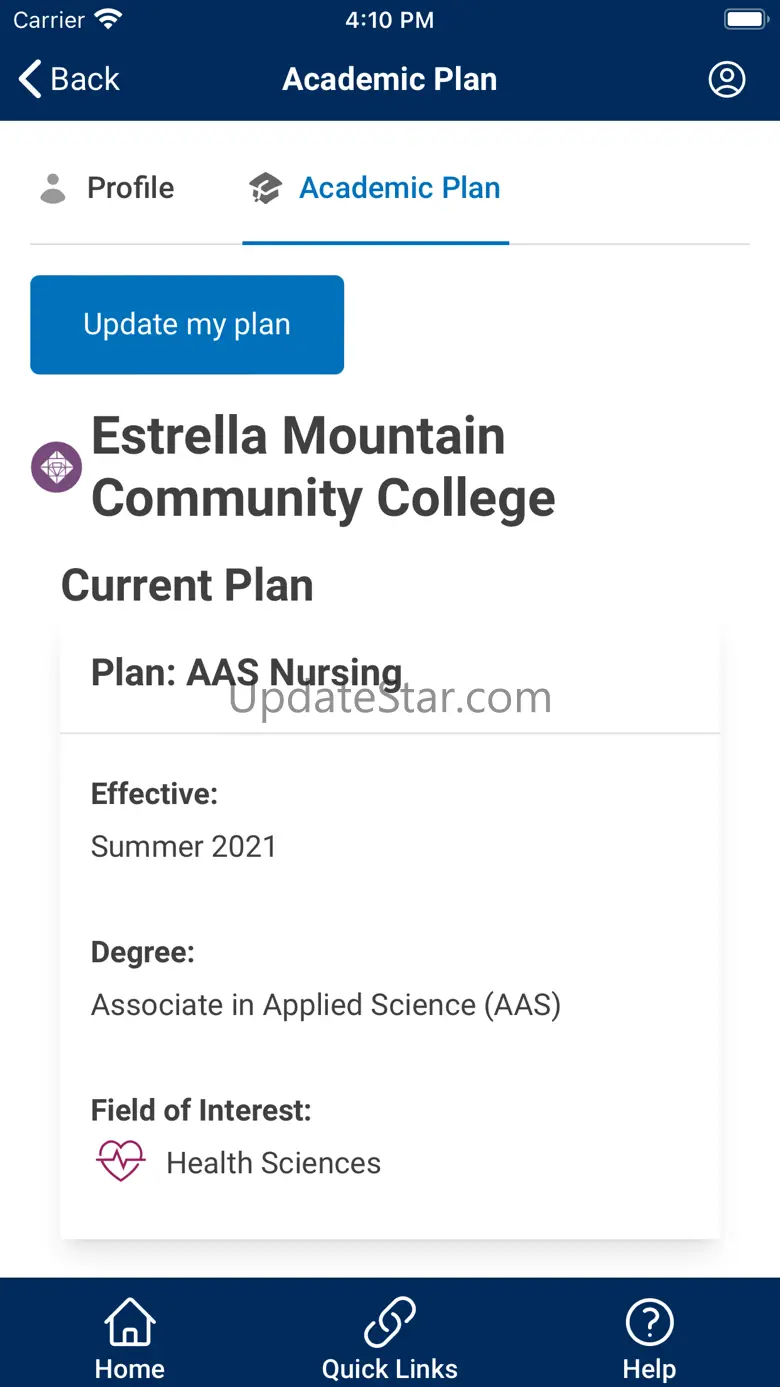Tap the Home house icon
The width and height of the screenshot is (780, 1387).
(x=130, y=1323)
